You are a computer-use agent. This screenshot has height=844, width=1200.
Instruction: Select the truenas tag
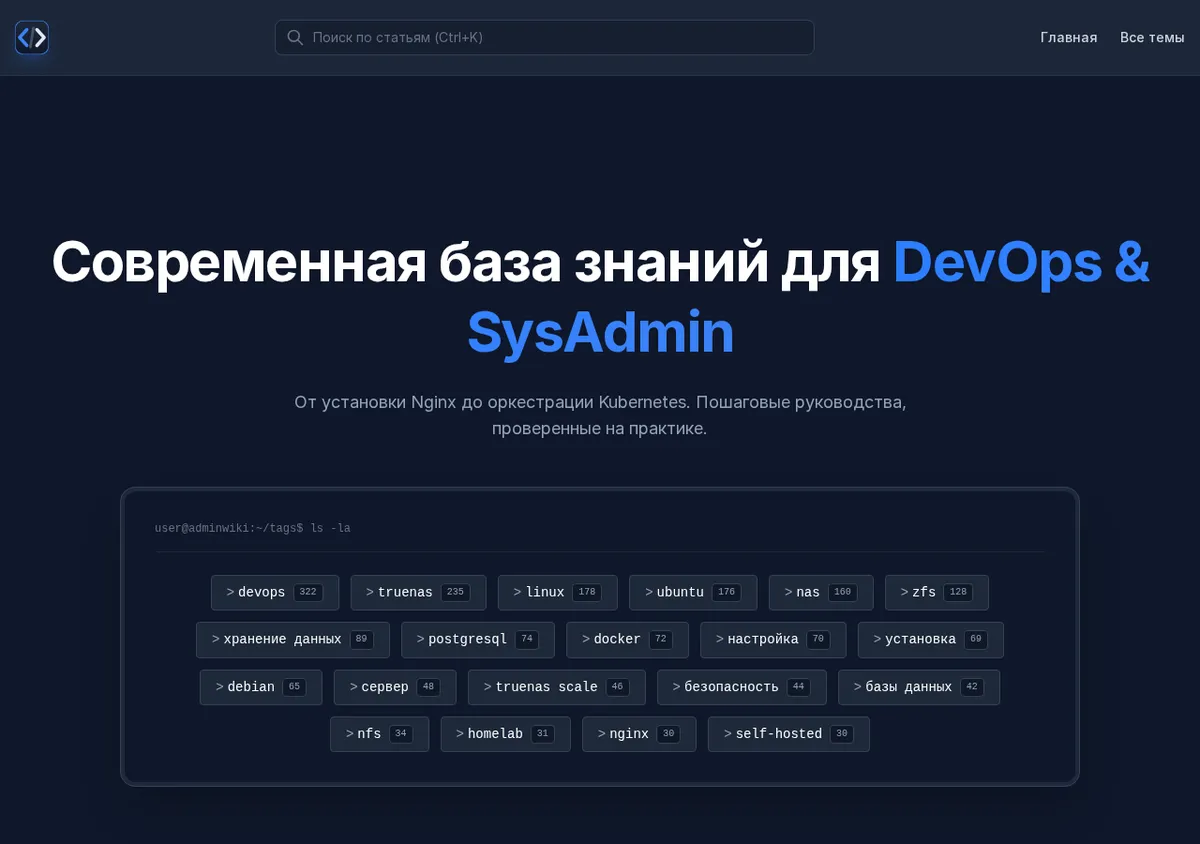click(x=418, y=592)
